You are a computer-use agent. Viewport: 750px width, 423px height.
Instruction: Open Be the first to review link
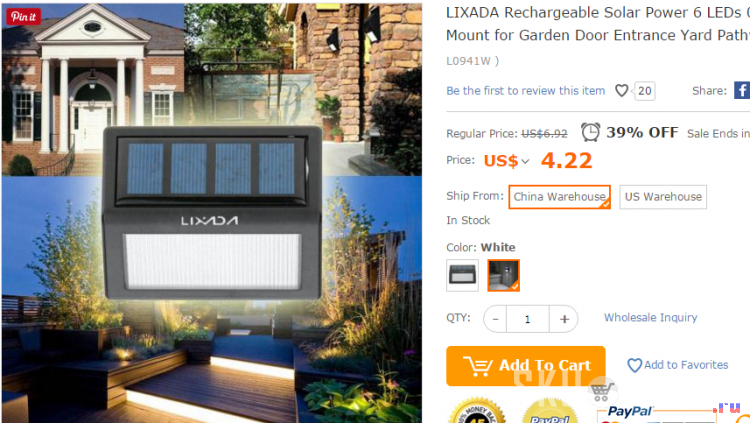[525, 90]
